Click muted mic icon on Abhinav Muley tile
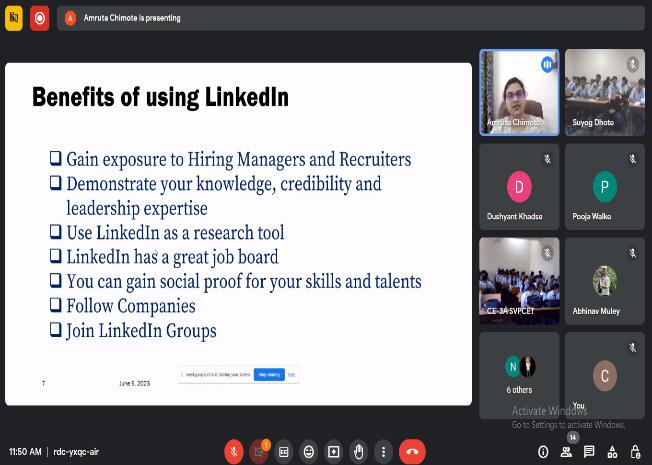The width and height of the screenshot is (652, 465). pos(632,253)
